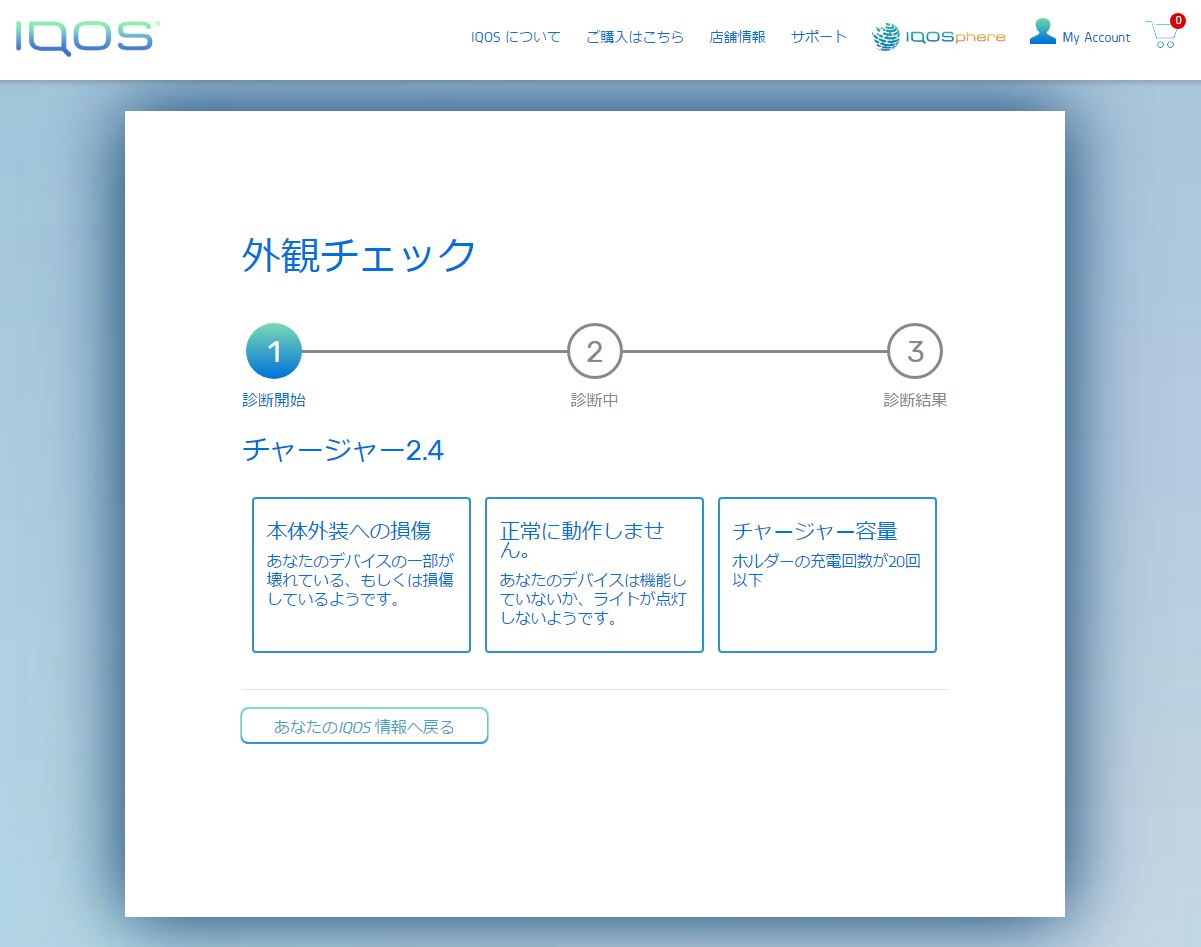Click the IQOS logo in header
The width and height of the screenshot is (1201, 947).
pos(86,37)
